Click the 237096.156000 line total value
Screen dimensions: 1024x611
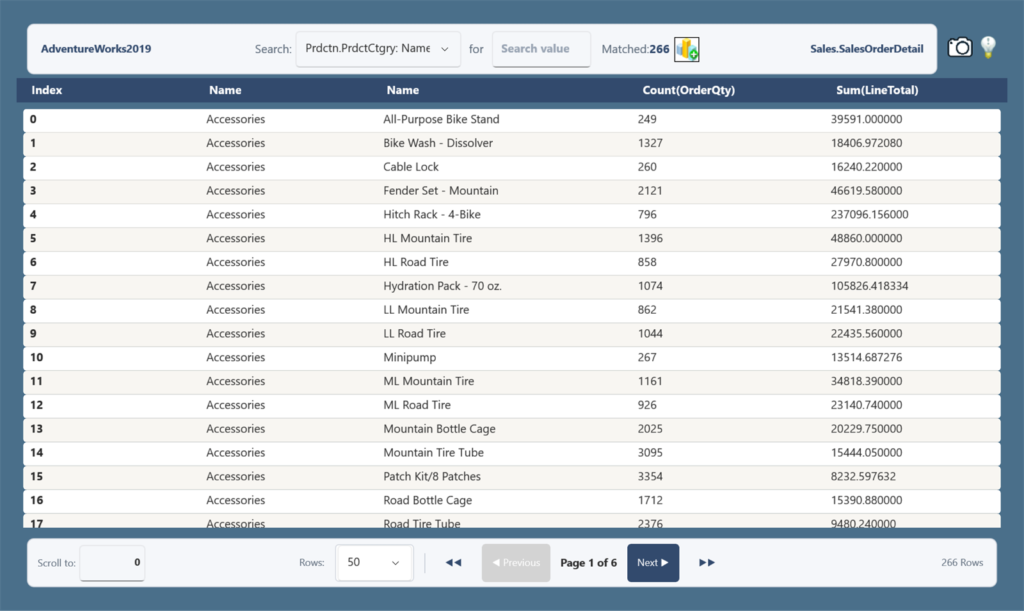869,215
